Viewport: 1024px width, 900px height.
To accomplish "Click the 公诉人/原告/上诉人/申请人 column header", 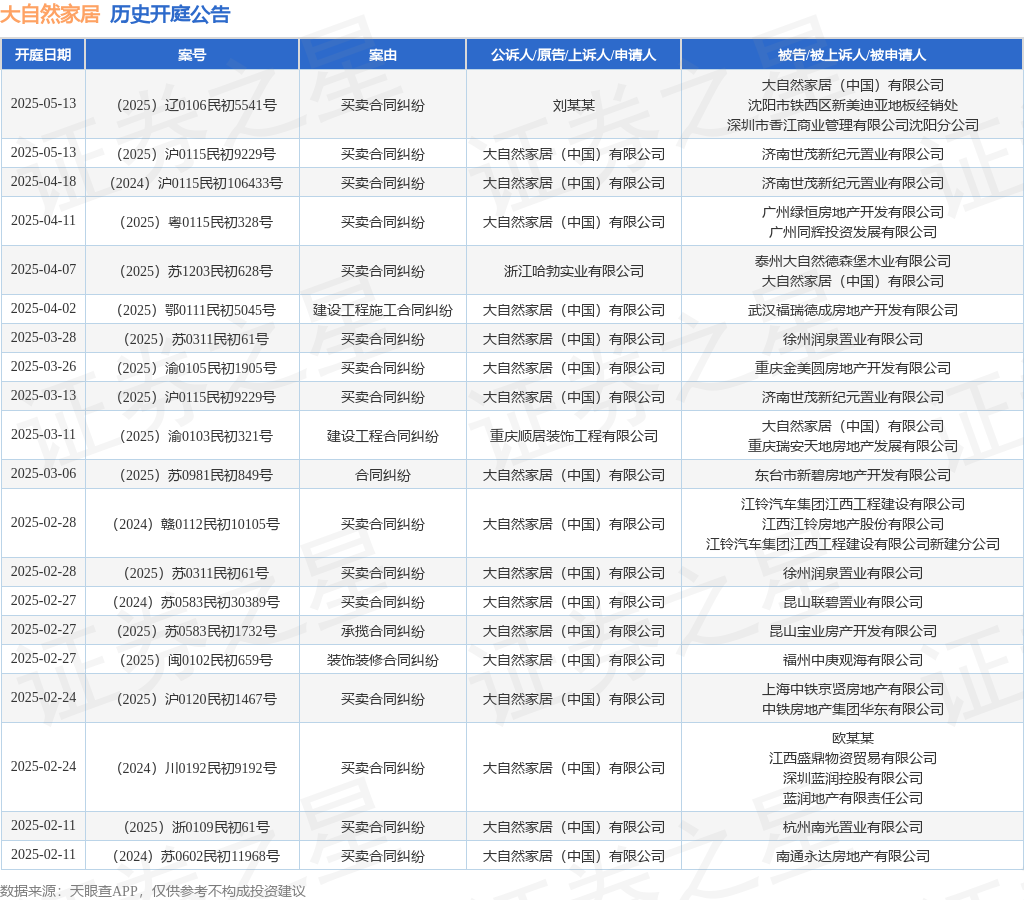I will click(573, 55).
